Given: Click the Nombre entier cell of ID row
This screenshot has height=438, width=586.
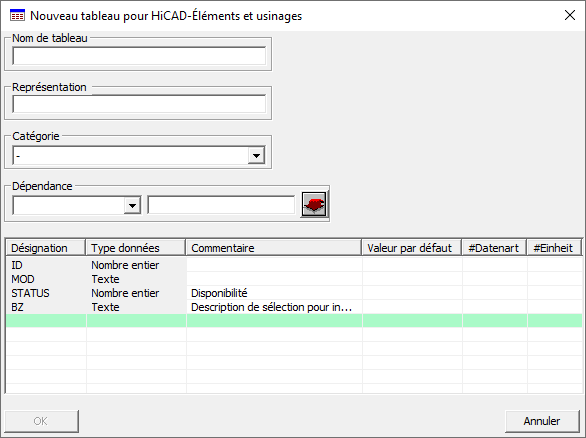Looking at the screenshot, I should click(x=136, y=265).
